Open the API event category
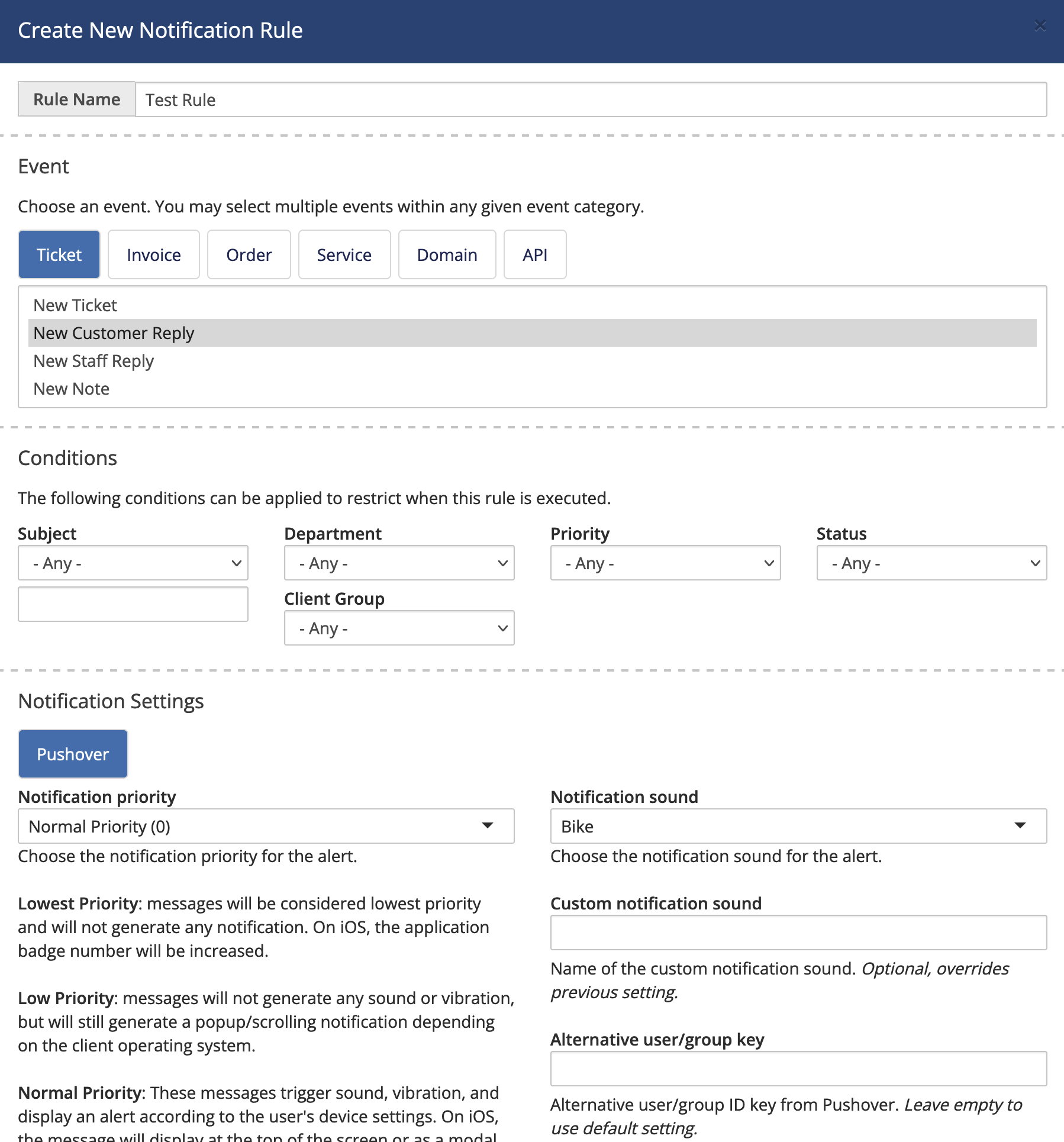1064x1142 pixels. (534, 254)
